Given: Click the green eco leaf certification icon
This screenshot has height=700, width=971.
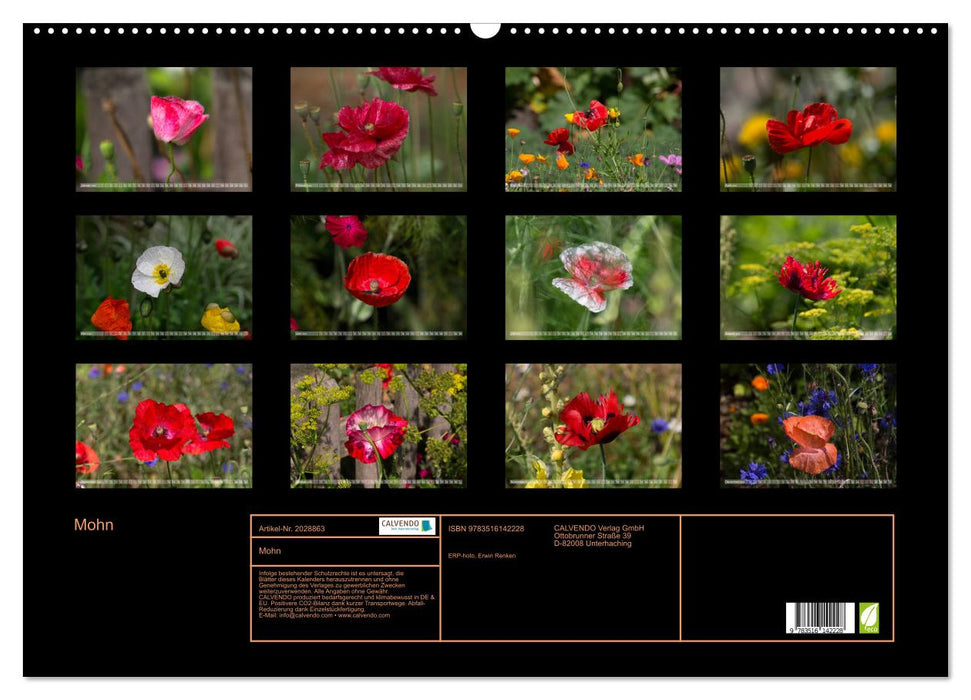Looking at the screenshot, I should click(870, 617).
